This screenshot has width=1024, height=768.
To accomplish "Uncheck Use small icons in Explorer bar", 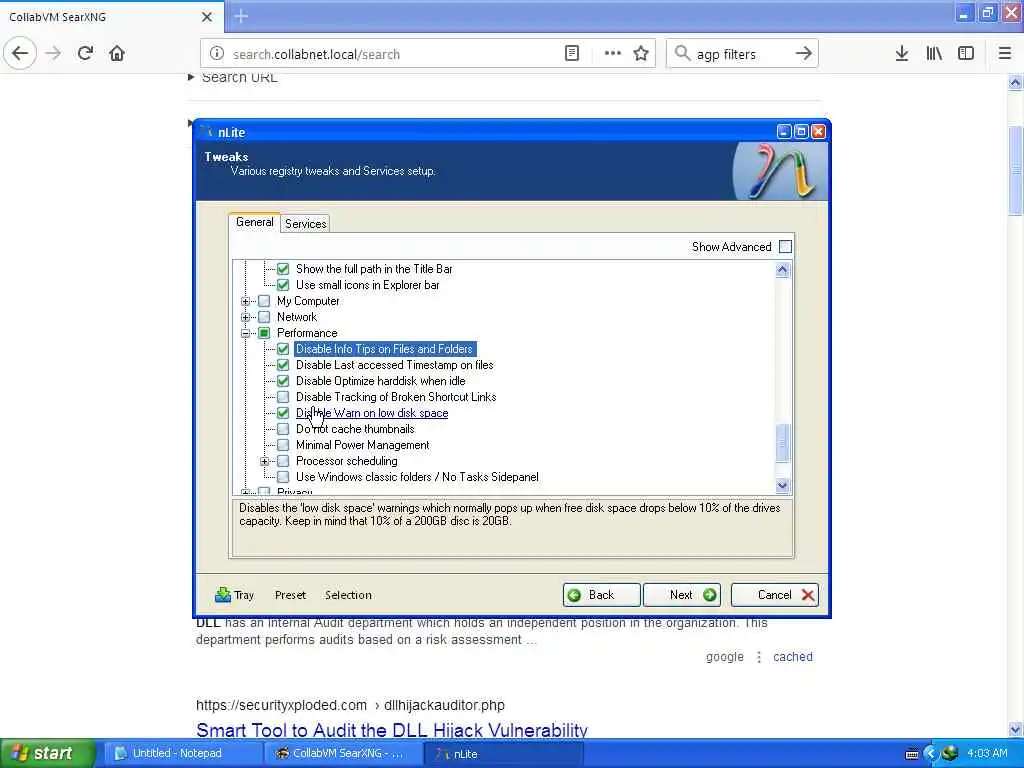I will click(283, 285).
